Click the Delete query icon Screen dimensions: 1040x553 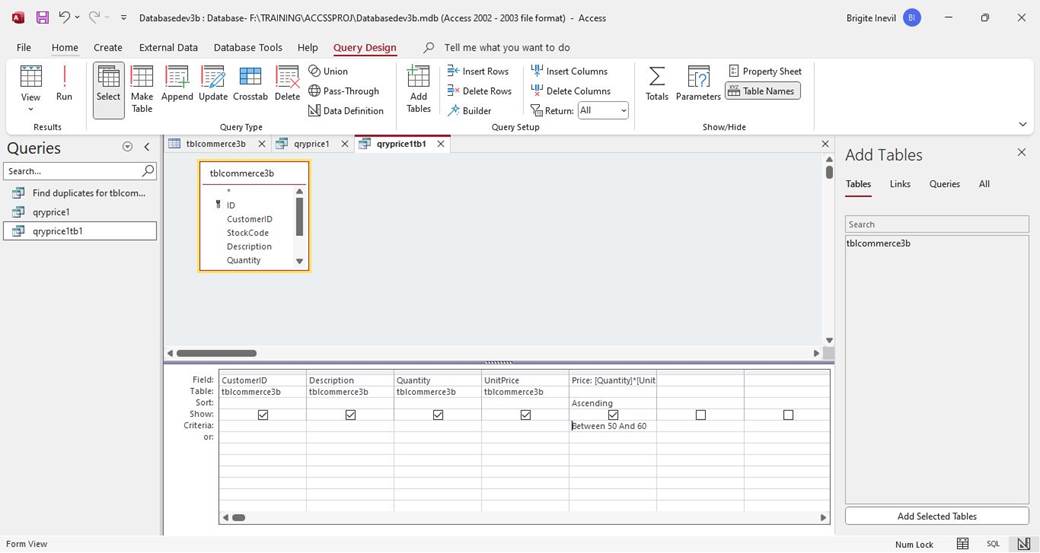[287, 84]
